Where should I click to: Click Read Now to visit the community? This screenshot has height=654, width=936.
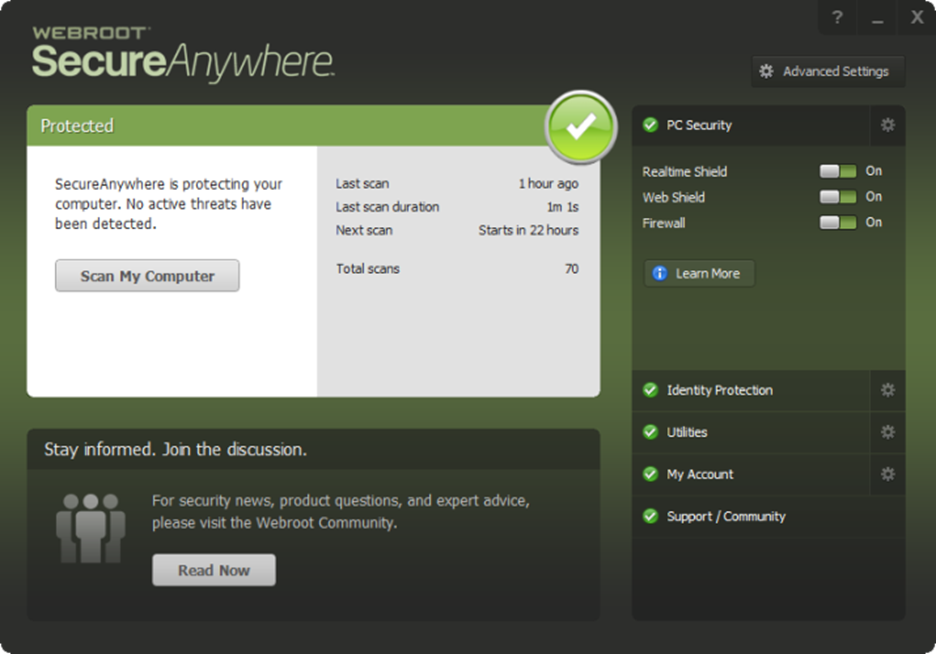pos(213,570)
